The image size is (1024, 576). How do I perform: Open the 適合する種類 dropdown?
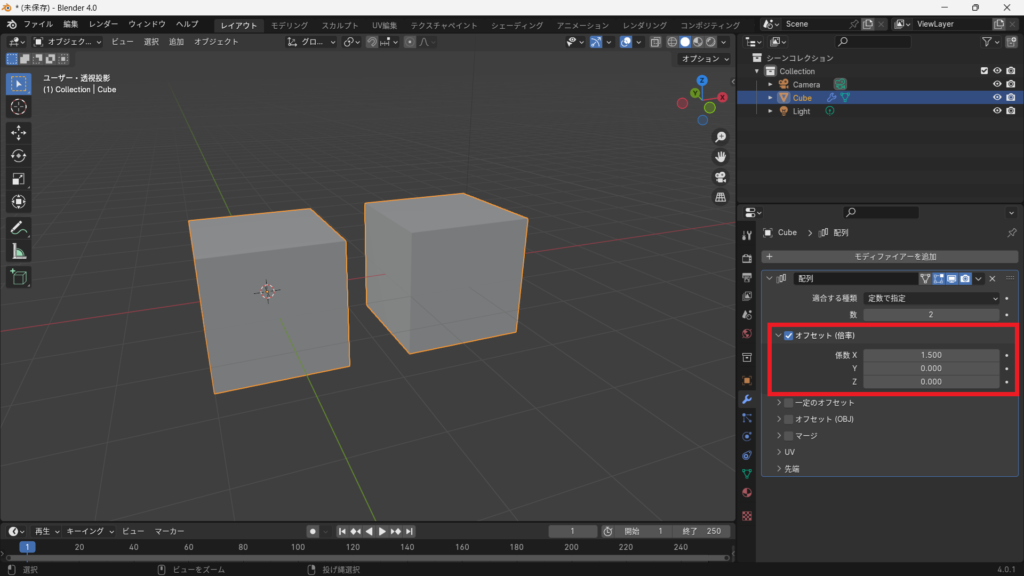(932, 298)
